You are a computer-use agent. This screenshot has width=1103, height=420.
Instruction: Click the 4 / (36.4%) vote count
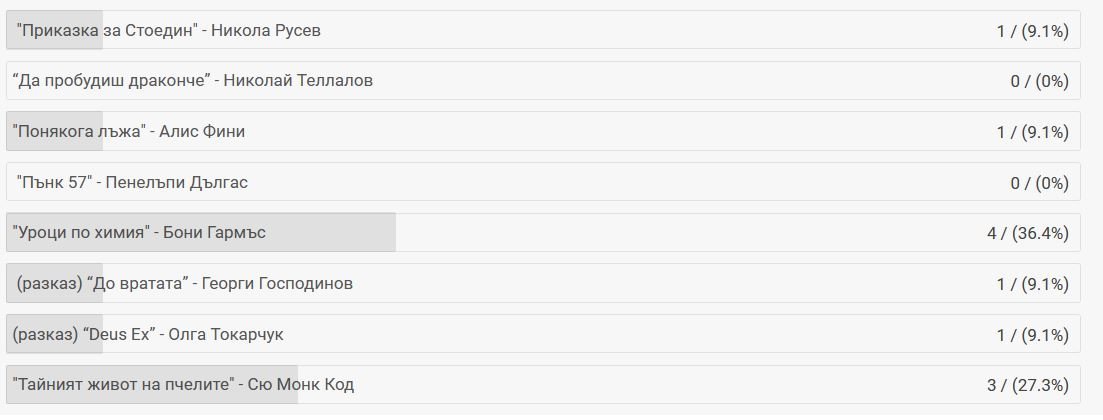click(x=1027, y=233)
